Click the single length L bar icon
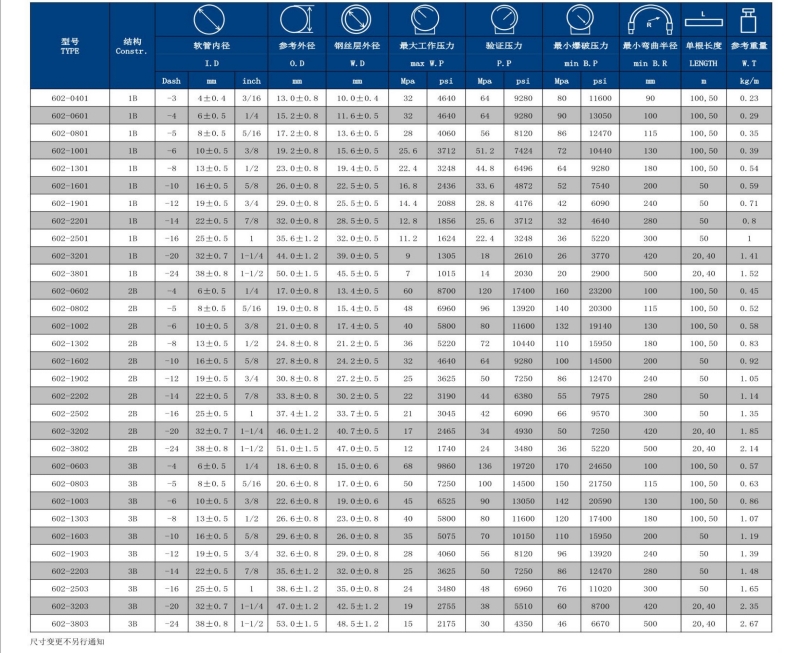This screenshot has height=653, width=800. click(704, 19)
